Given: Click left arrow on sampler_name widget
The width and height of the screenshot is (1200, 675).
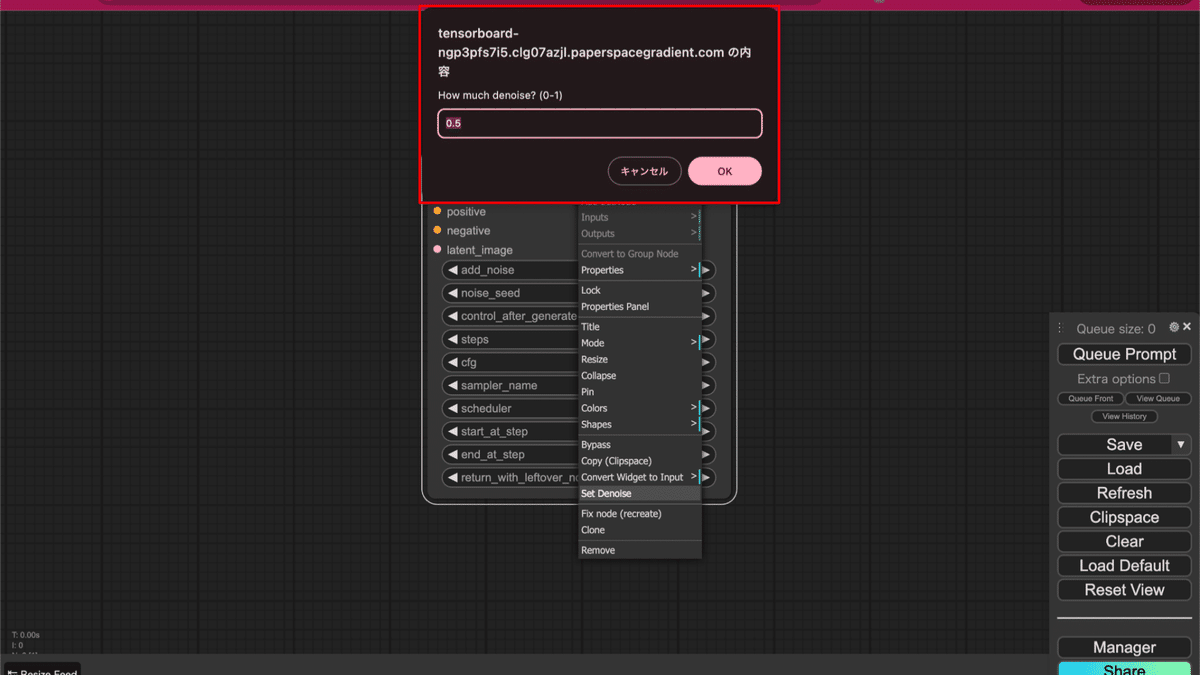Looking at the screenshot, I should (x=452, y=385).
